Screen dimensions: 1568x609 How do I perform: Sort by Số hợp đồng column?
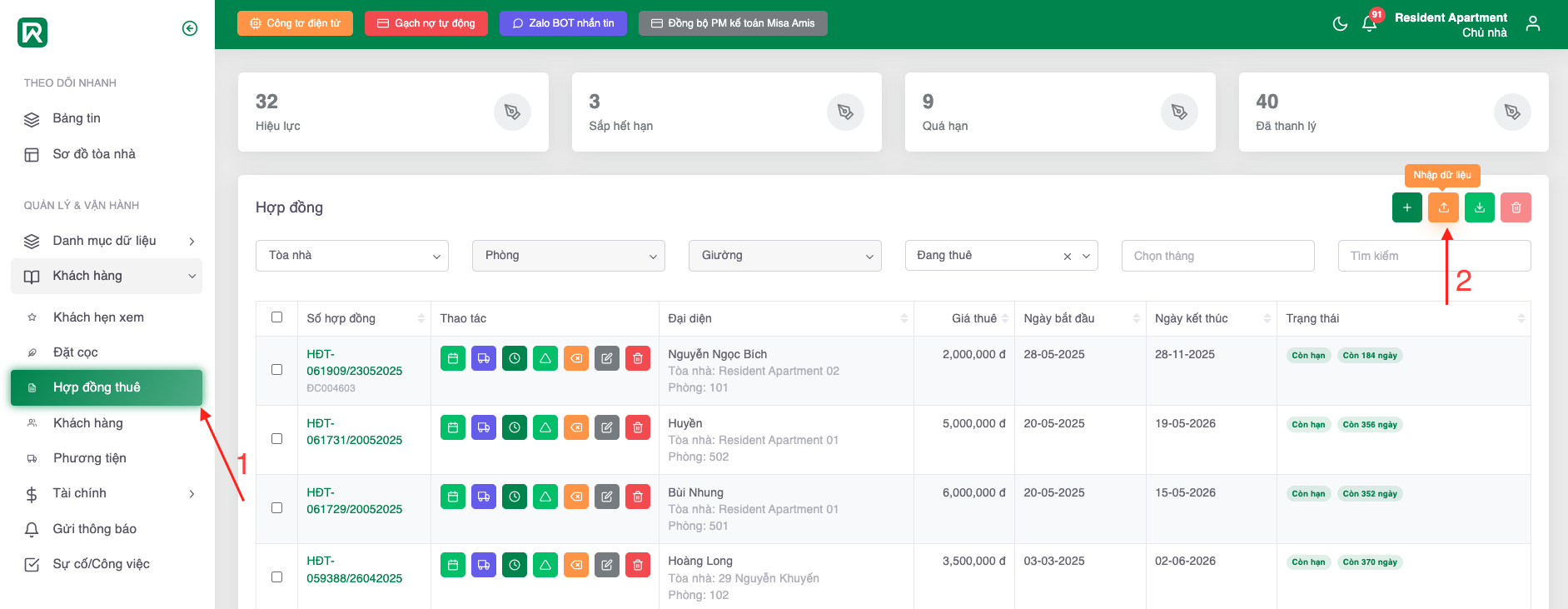pos(364,318)
